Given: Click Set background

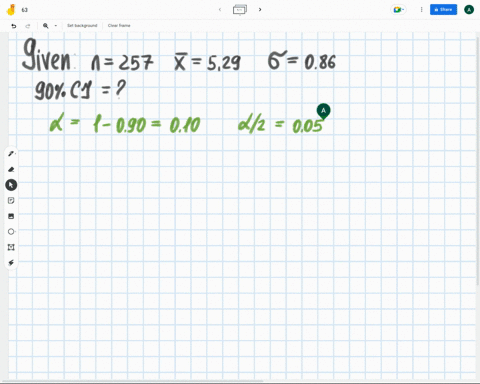Looking at the screenshot, I should point(82,26).
